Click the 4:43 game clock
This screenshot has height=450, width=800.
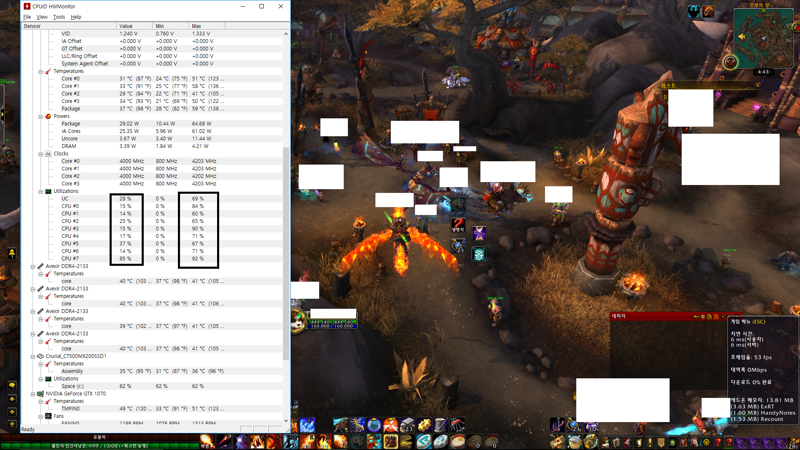tap(763, 72)
